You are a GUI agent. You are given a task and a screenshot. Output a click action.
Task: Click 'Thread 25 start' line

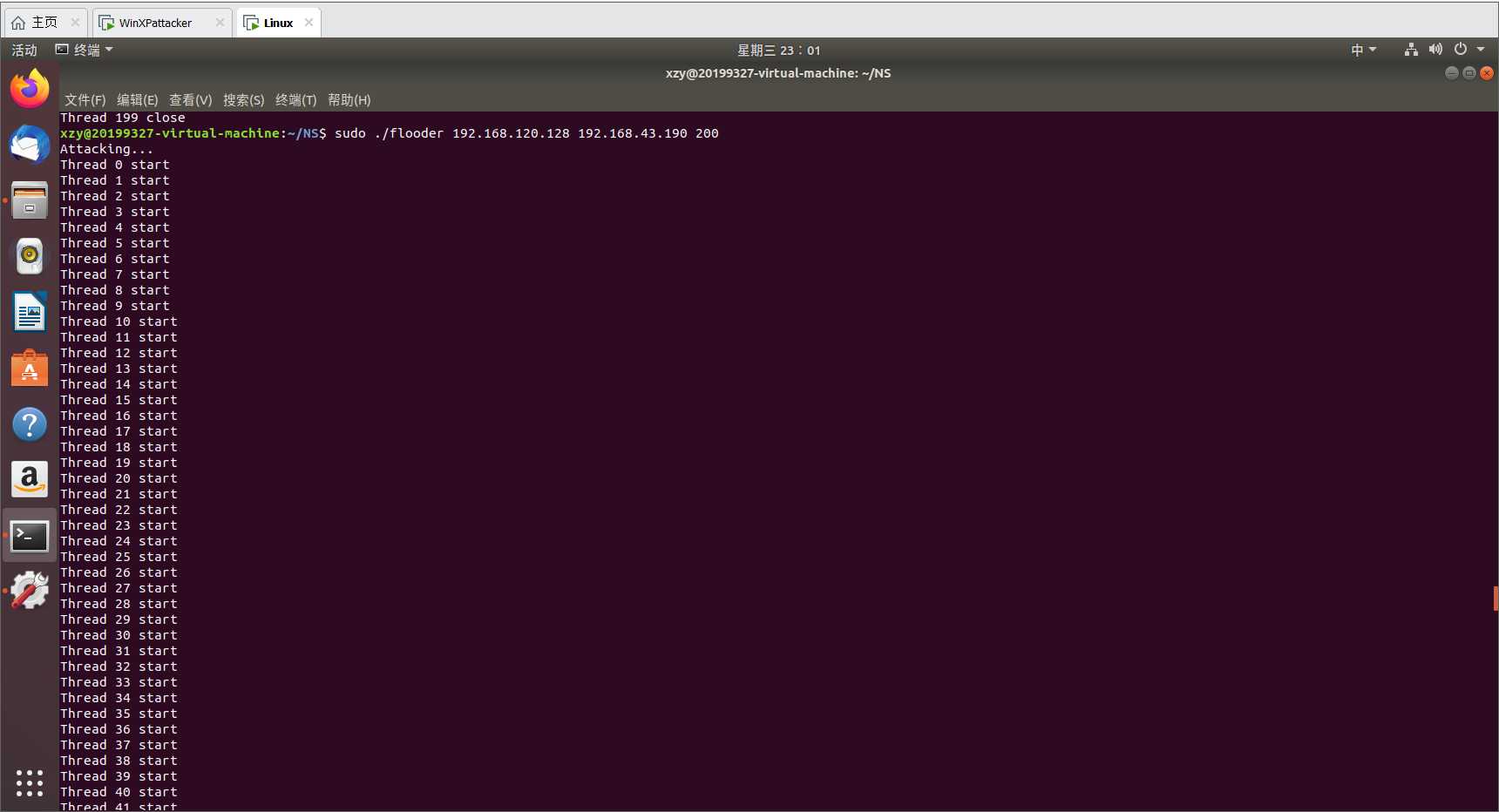pyautogui.click(x=119, y=557)
